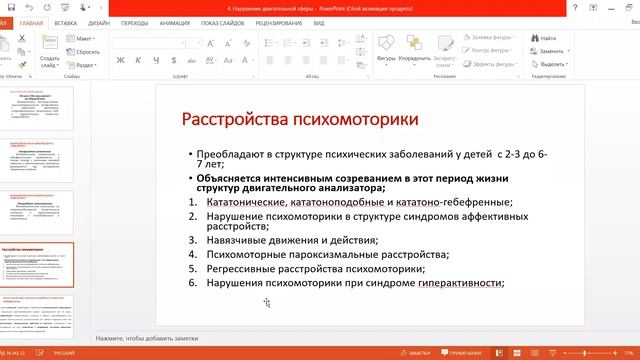Viewport: 640px width, 360px height.
Task: Toggle italic (К) formatting
Action: pyautogui.click(x=138, y=60)
